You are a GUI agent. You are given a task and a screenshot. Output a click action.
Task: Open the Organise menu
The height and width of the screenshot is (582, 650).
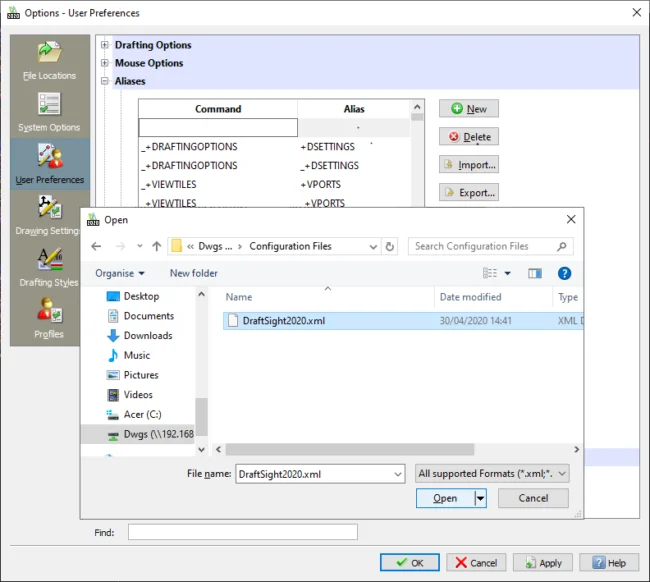[120, 273]
